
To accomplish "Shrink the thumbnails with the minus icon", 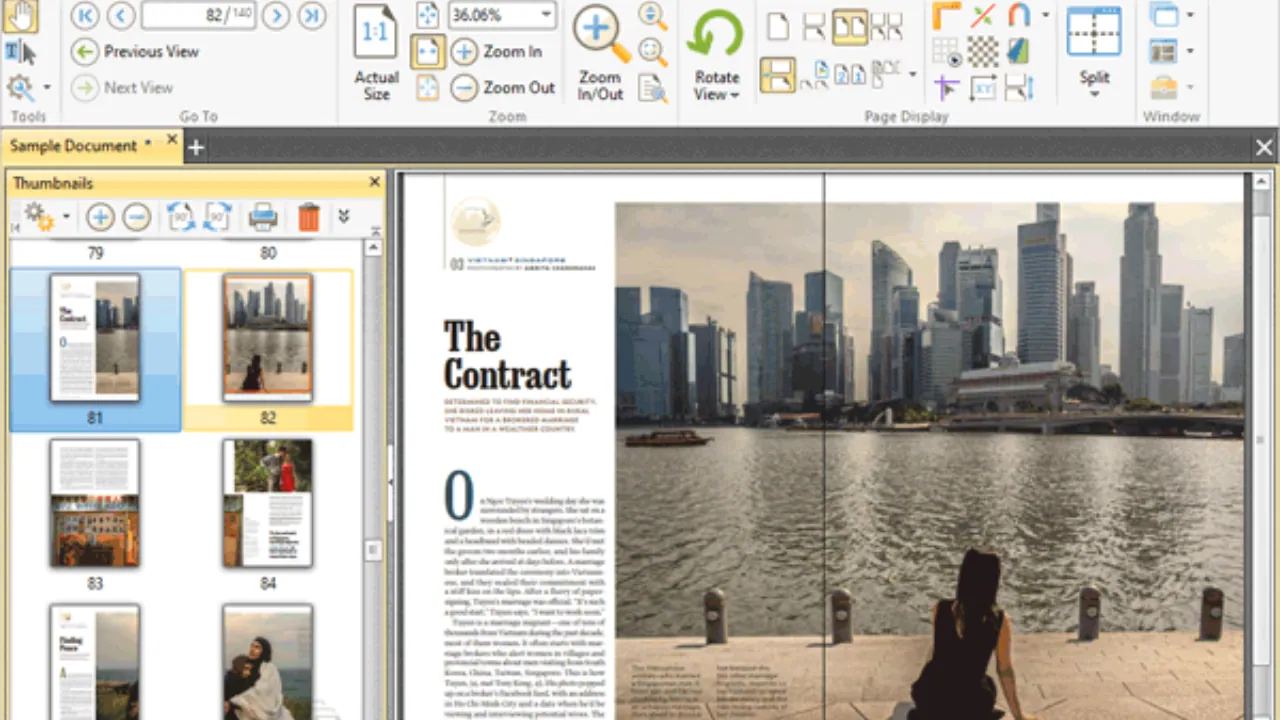I will pos(137,216).
